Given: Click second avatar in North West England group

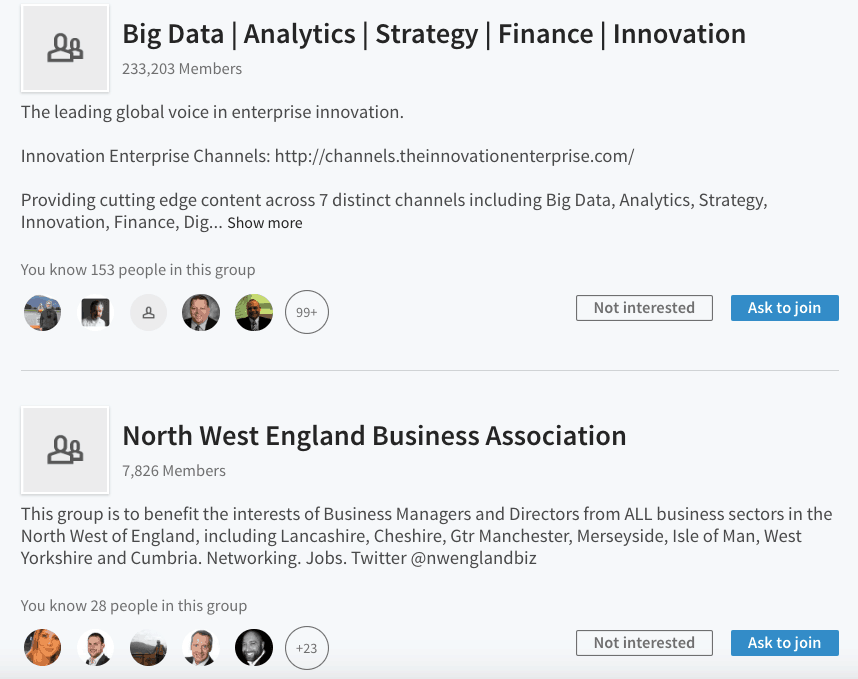Looking at the screenshot, I should tap(95, 647).
